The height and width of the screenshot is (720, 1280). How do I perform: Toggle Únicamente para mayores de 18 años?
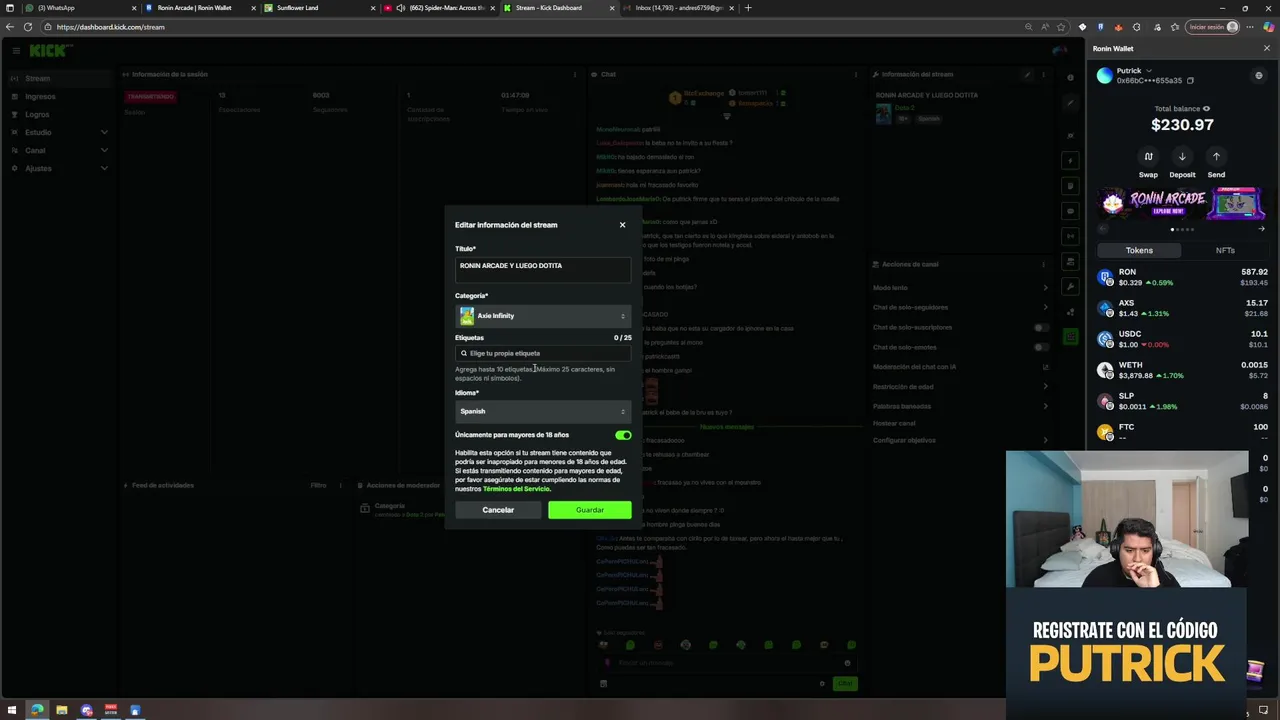pyautogui.click(x=623, y=435)
